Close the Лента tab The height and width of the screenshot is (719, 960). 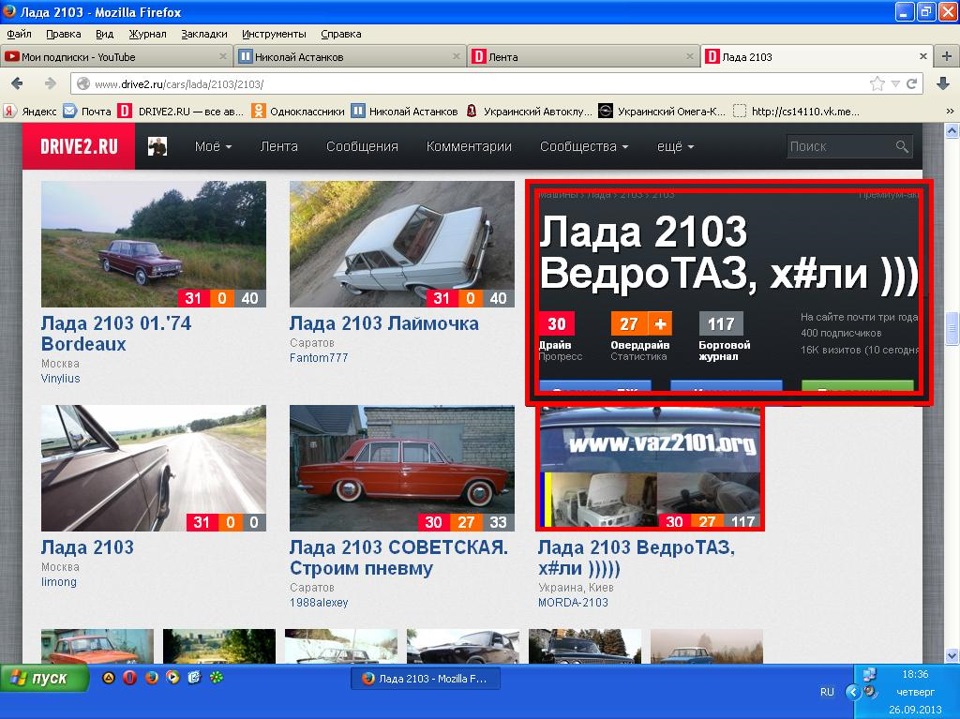point(689,56)
